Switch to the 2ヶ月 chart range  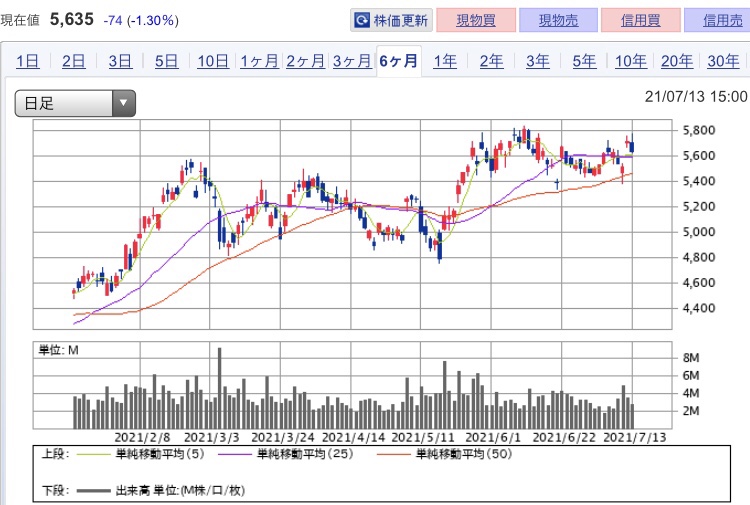(306, 61)
